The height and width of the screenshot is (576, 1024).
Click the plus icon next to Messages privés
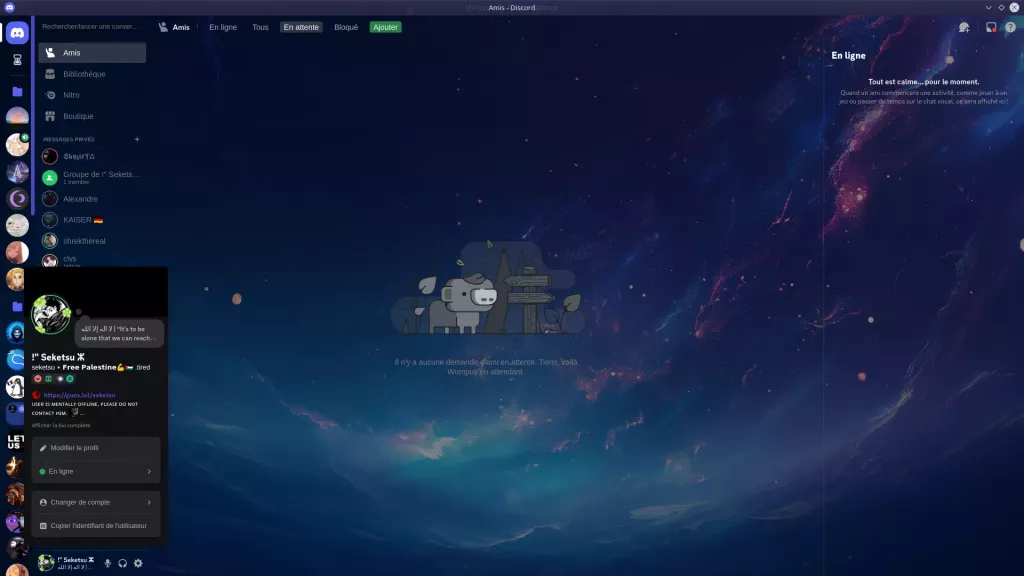tap(137, 139)
